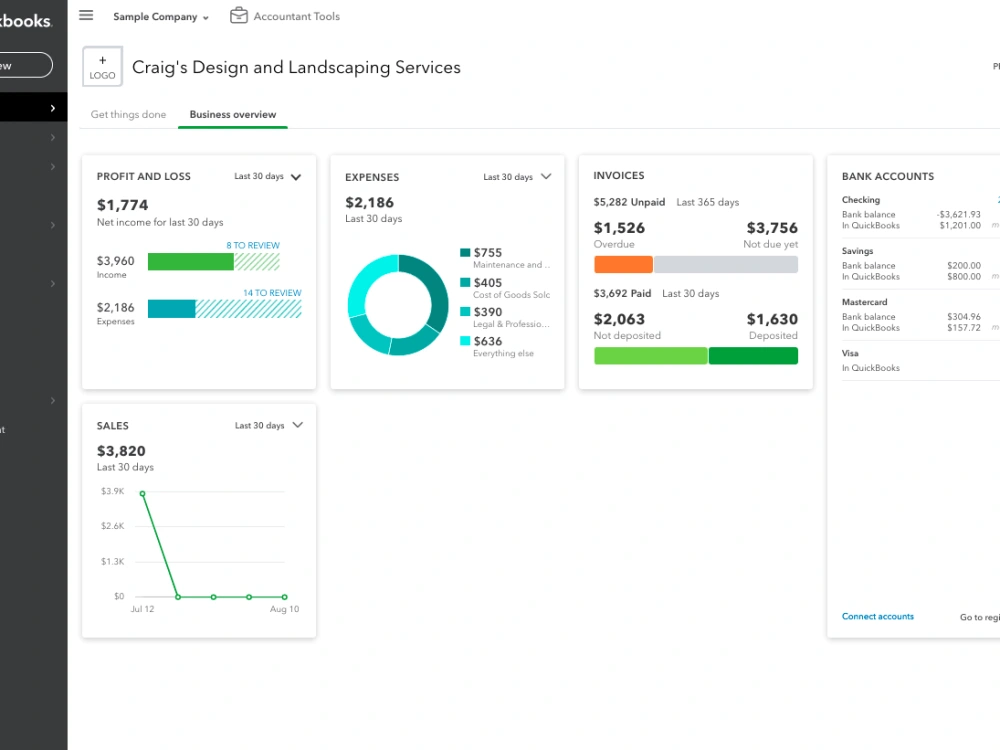Click the $2,186 total expenses amount
This screenshot has height=750, width=1000.
[x=369, y=203]
